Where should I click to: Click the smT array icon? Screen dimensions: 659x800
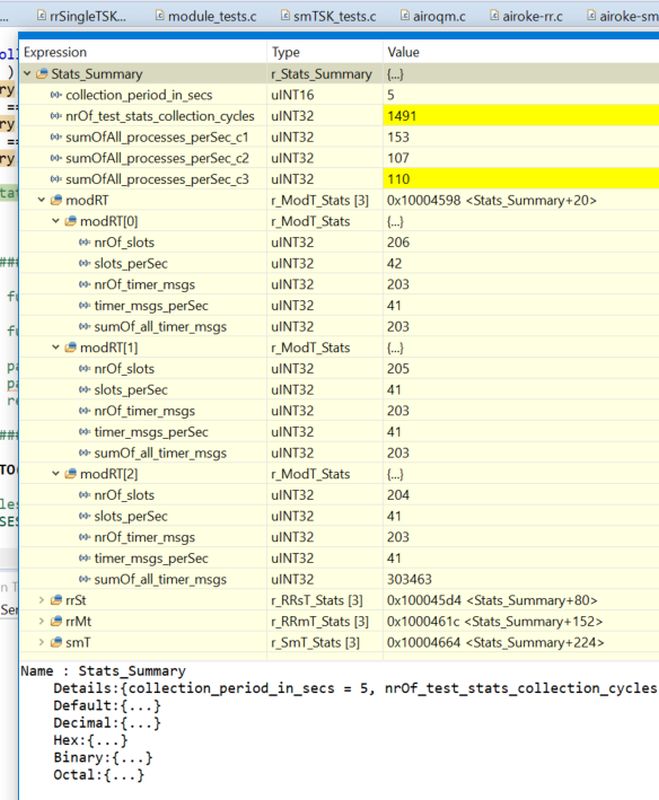point(56,642)
